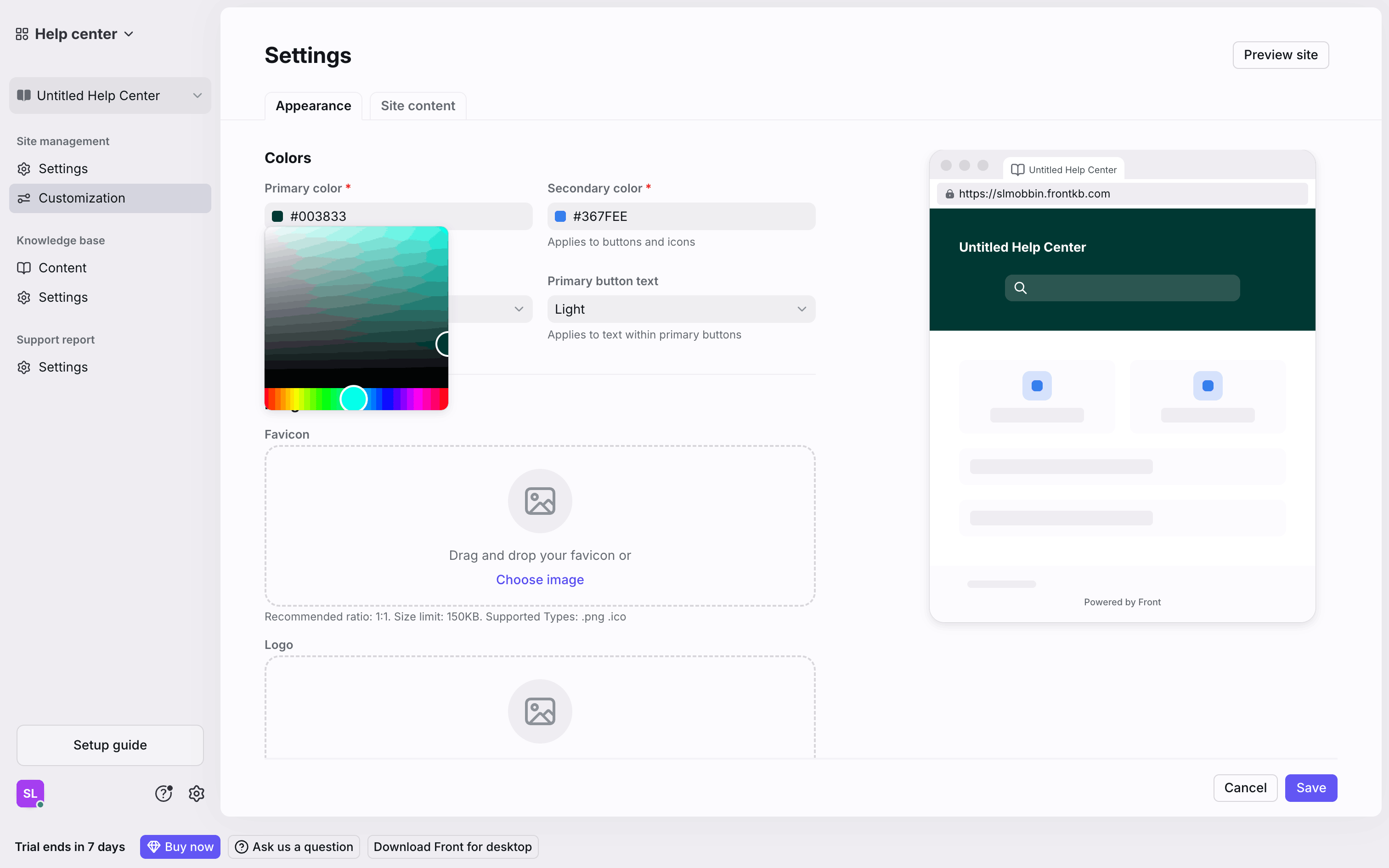Click the Help center grid icon
This screenshot has height=868, width=1389.
(x=22, y=34)
